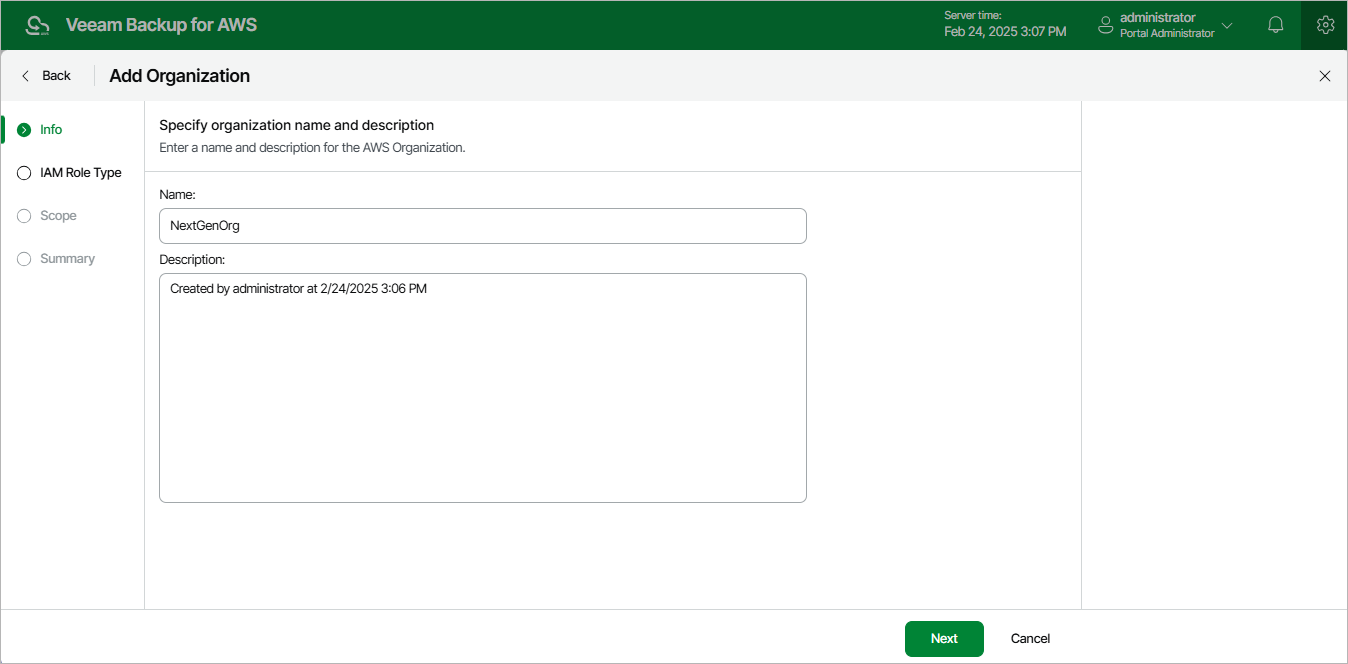This screenshot has height=664, width=1348.
Task: Click the back chevron arrow icon
Action: [x=24, y=75]
